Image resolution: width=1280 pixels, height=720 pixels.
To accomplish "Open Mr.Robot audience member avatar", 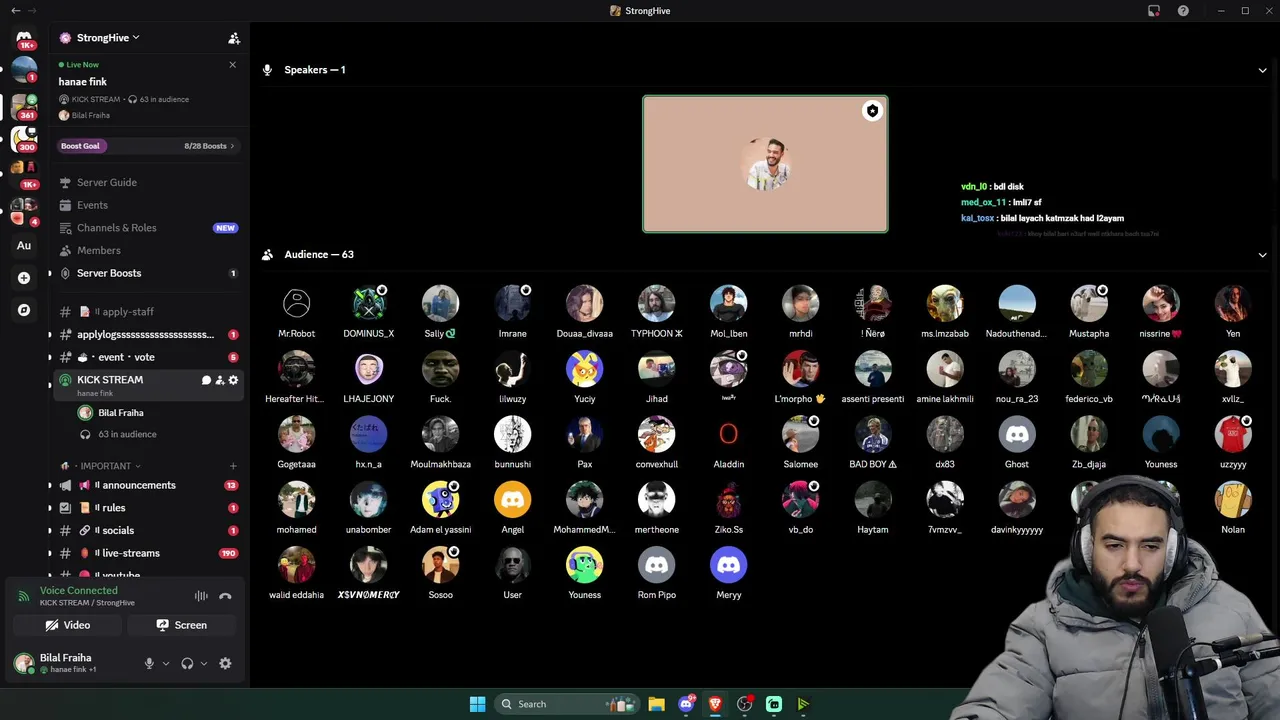I will [296, 304].
